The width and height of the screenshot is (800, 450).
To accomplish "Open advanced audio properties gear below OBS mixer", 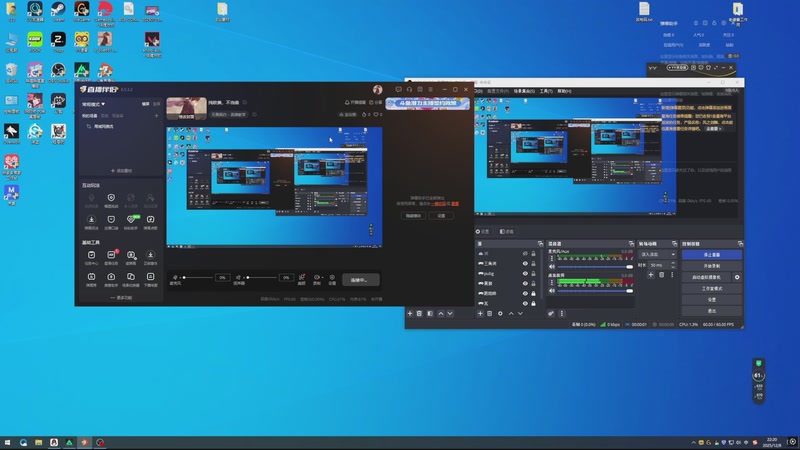I will coord(551,314).
